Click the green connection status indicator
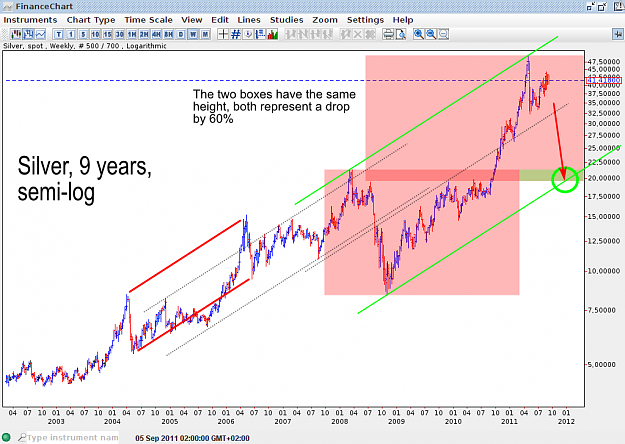 point(6,438)
